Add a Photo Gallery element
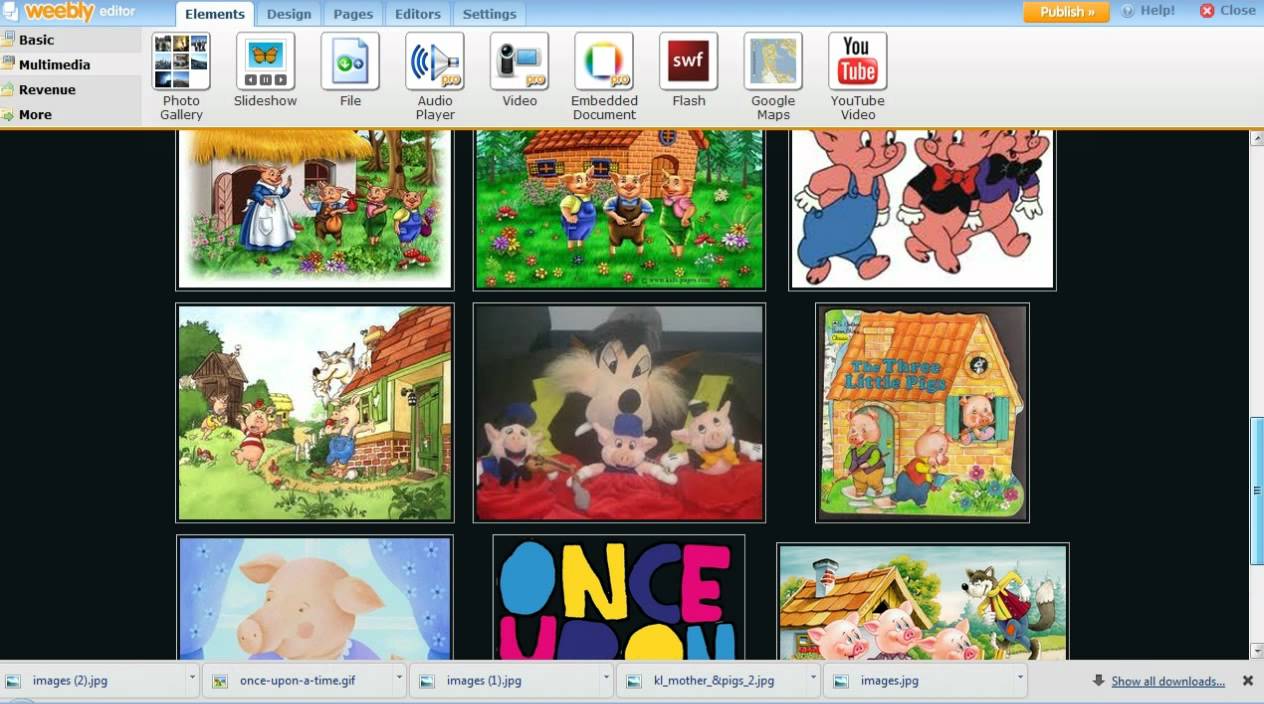Screen dimensions: 1264x704 tap(181, 76)
